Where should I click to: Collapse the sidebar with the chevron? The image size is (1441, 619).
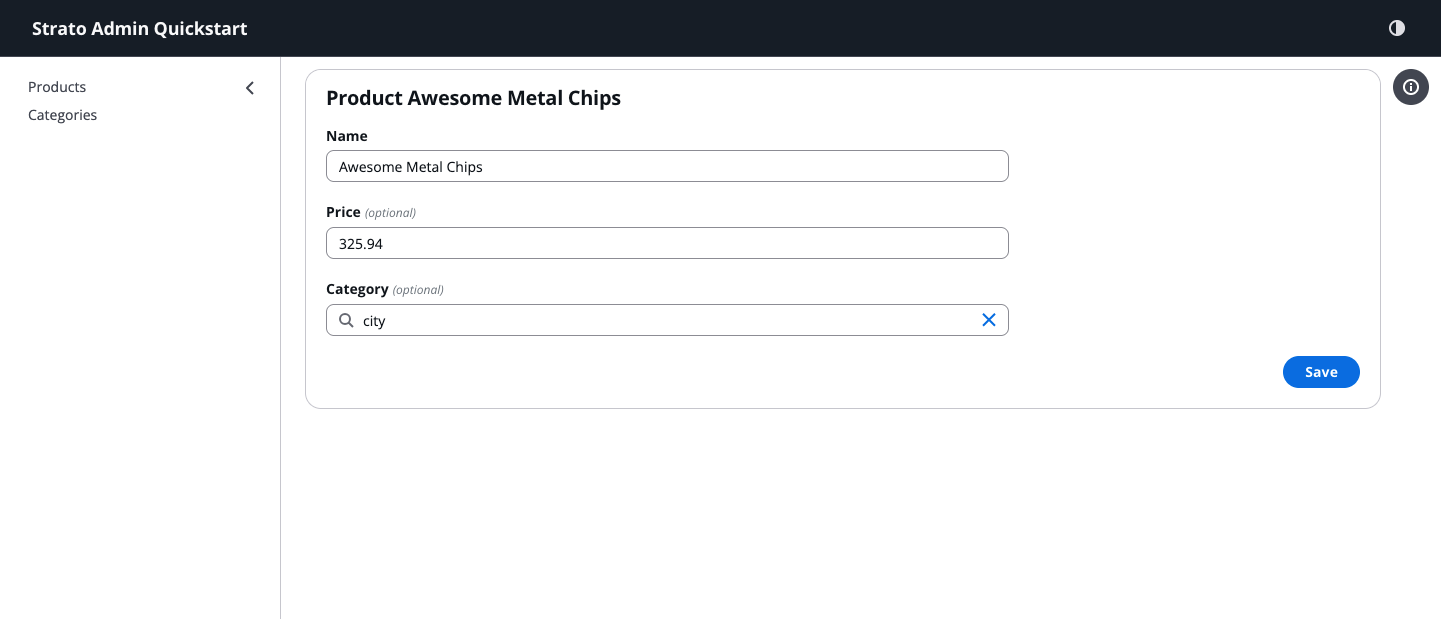click(250, 88)
